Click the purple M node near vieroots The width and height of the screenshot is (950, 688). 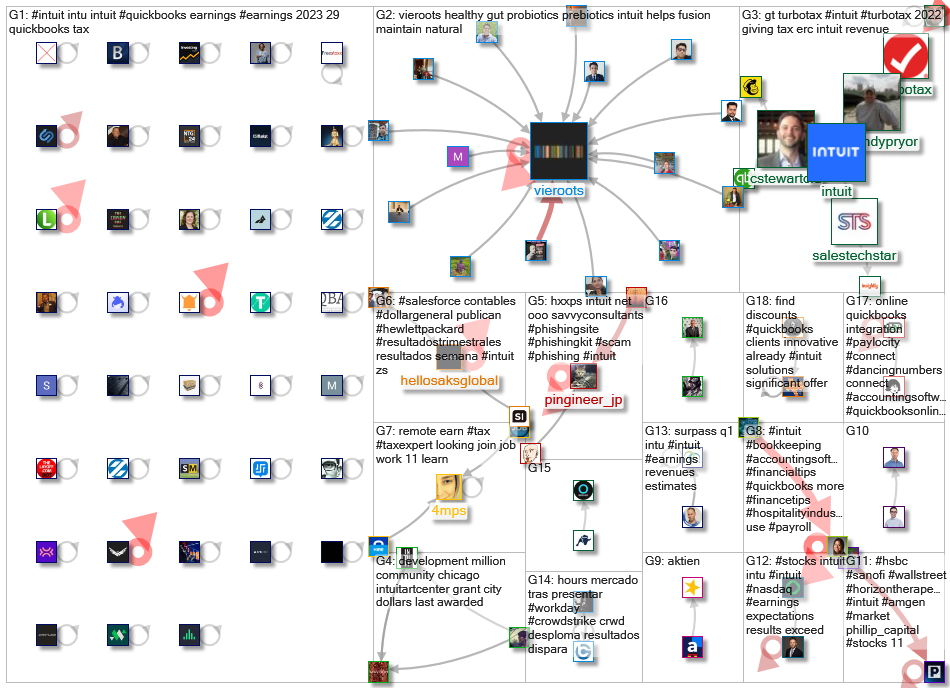click(457, 157)
